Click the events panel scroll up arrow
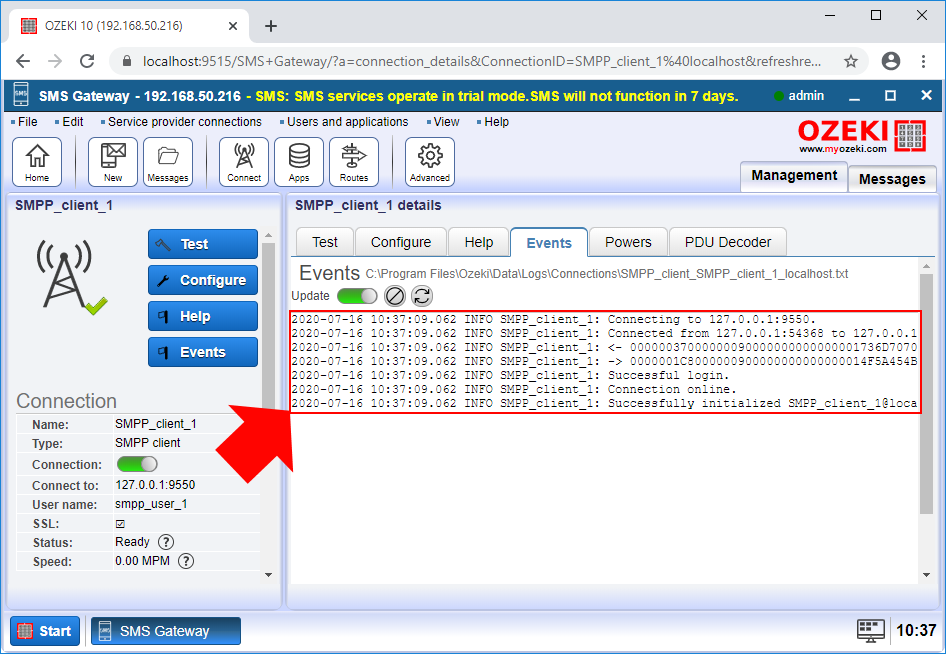Viewport: 946px width, 654px height. point(927,266)
